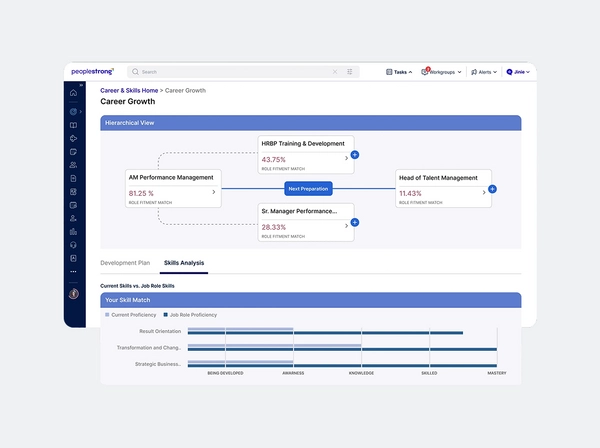Image resolution: width=600 pixels, height=448 pixels.
Task: Clear the search with the X icon
Action: tap(335, 72)
